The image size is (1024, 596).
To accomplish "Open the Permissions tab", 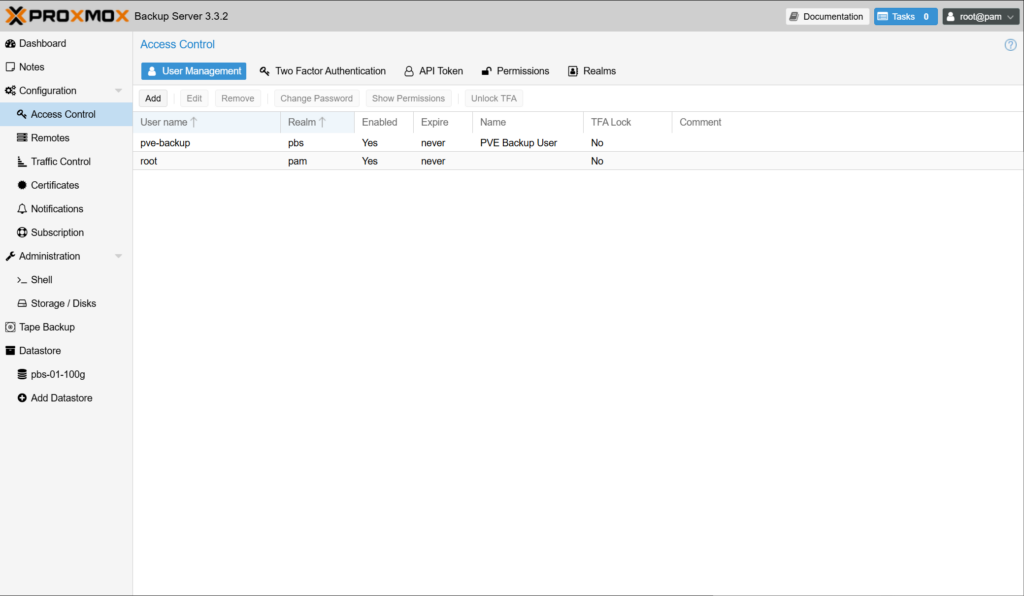I will (515, 71).
